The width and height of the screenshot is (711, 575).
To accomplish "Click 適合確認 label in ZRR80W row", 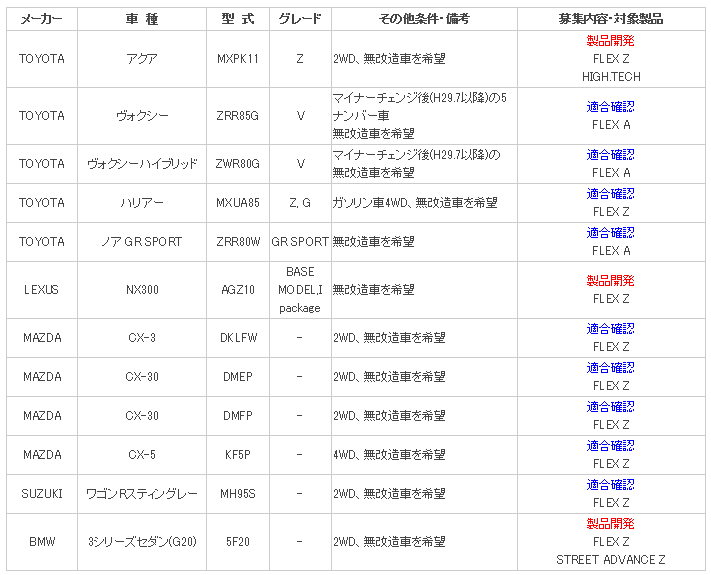I will coord(611,233).
